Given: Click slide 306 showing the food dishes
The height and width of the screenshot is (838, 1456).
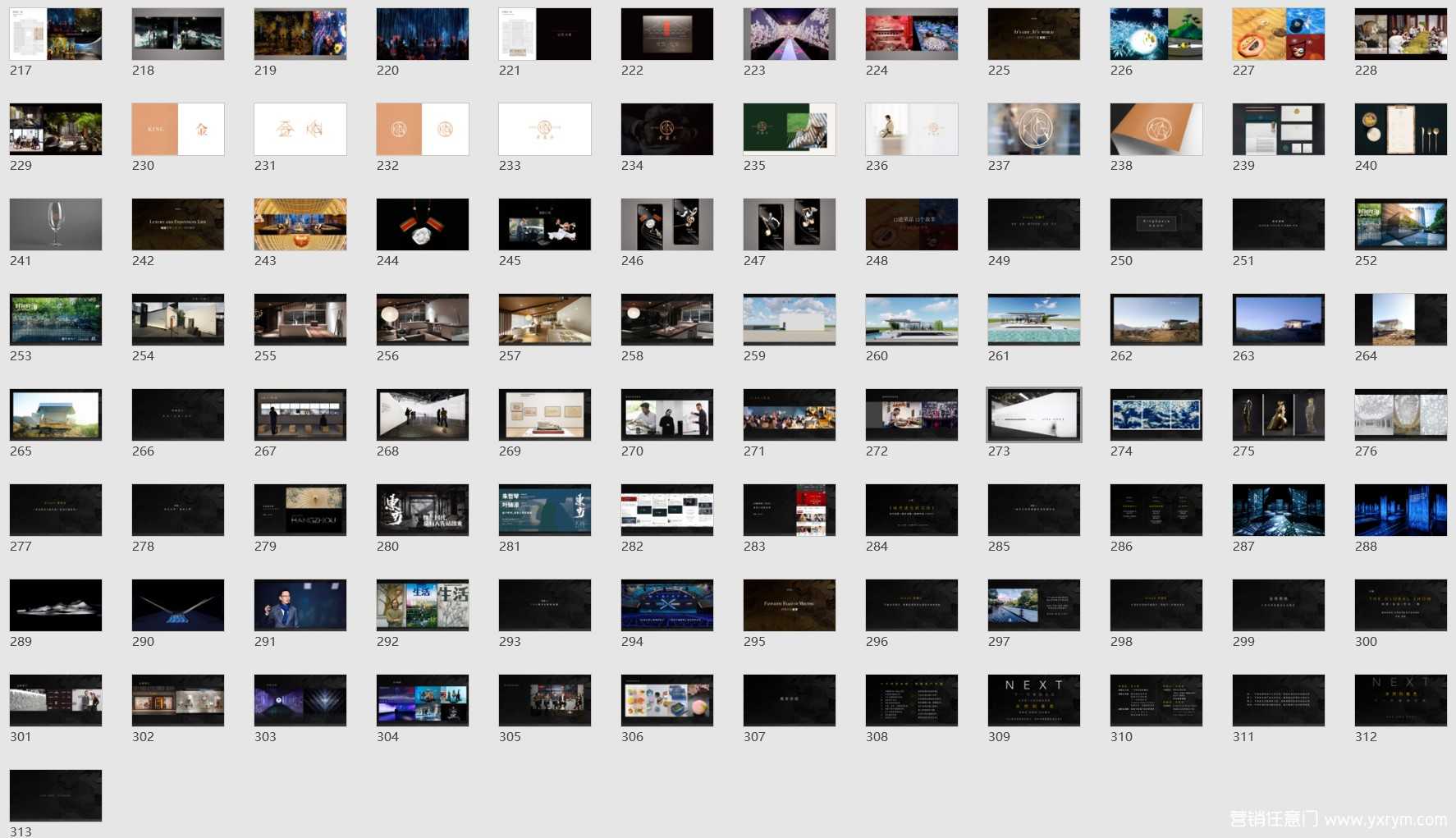Looking at the screenshot, I should coord(666,700).
